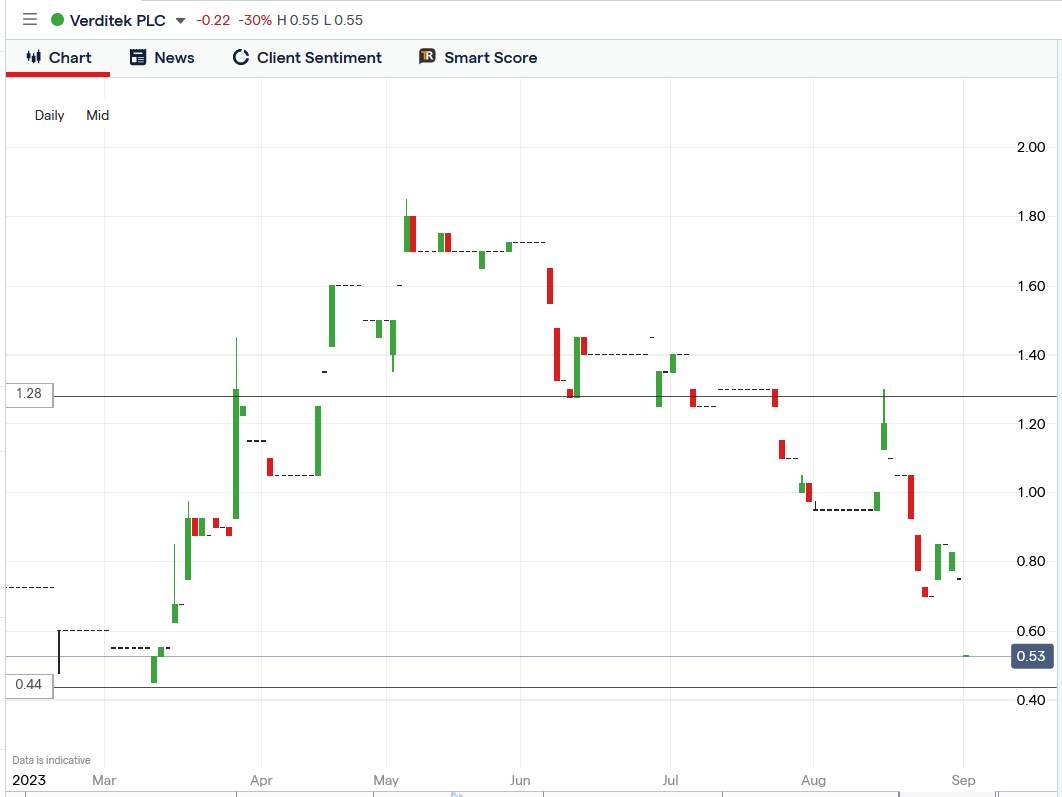The image size is (1062, 797).
Task: Click the H 0.55 high value
Action: coord(297,20)
